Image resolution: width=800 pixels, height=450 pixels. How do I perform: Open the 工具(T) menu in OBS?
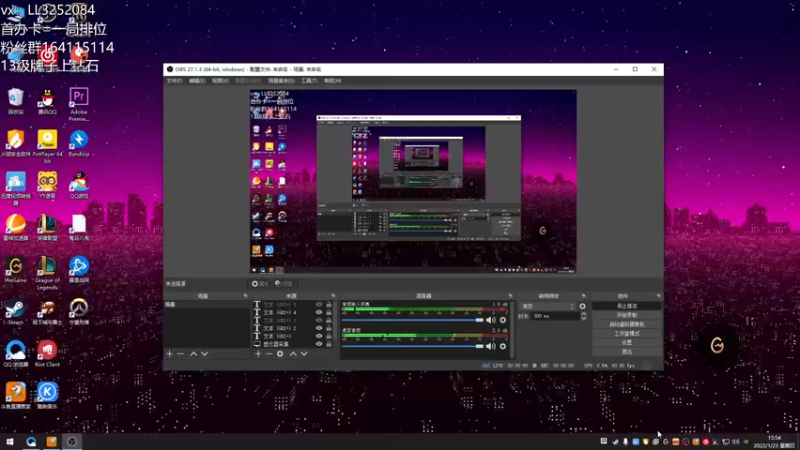click(309, 81)
